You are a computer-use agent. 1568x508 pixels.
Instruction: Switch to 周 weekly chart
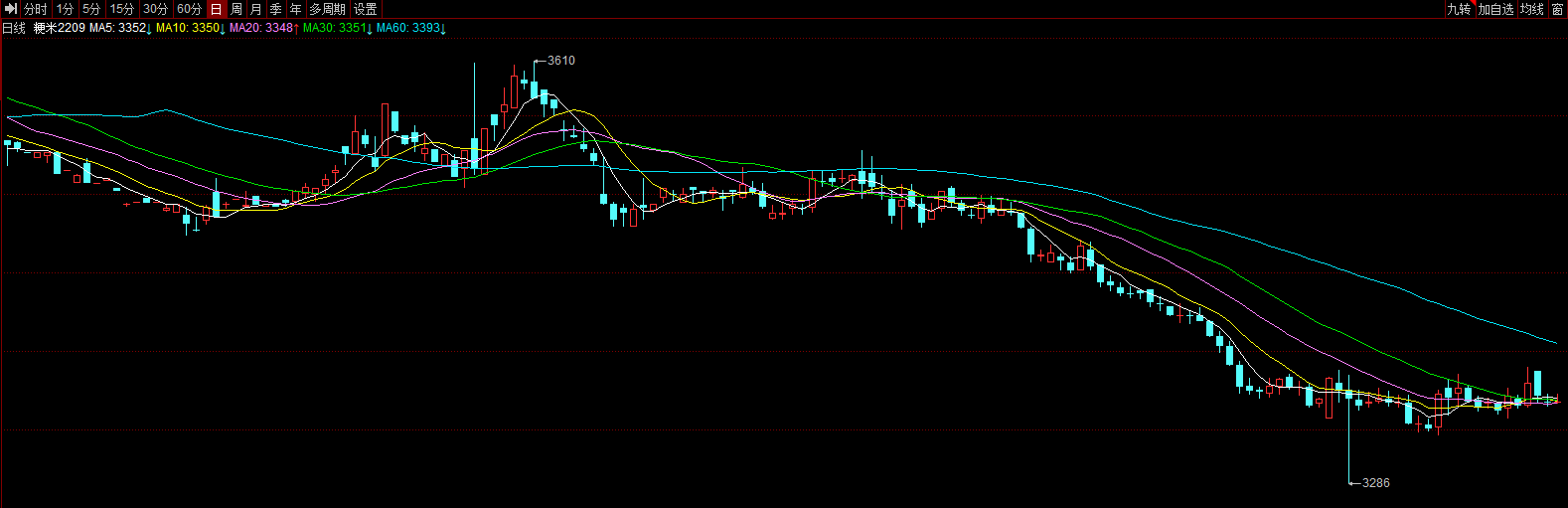point(236,9)
